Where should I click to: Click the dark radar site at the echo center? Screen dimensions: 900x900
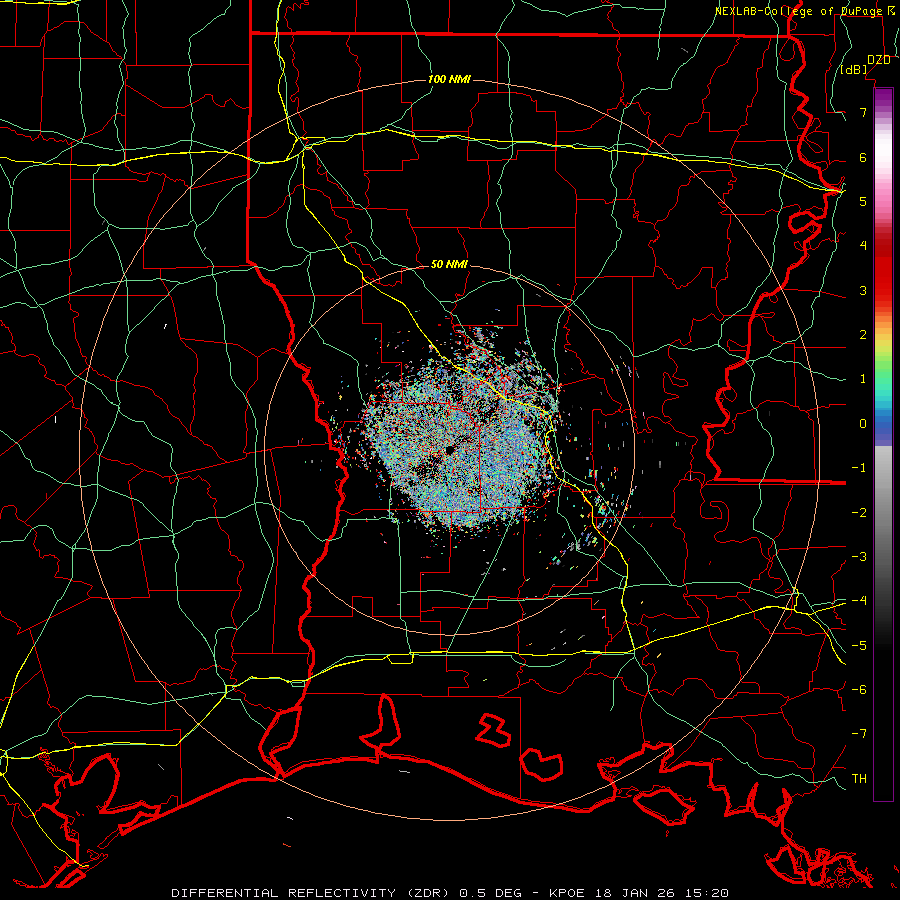(x=451, y=451)
